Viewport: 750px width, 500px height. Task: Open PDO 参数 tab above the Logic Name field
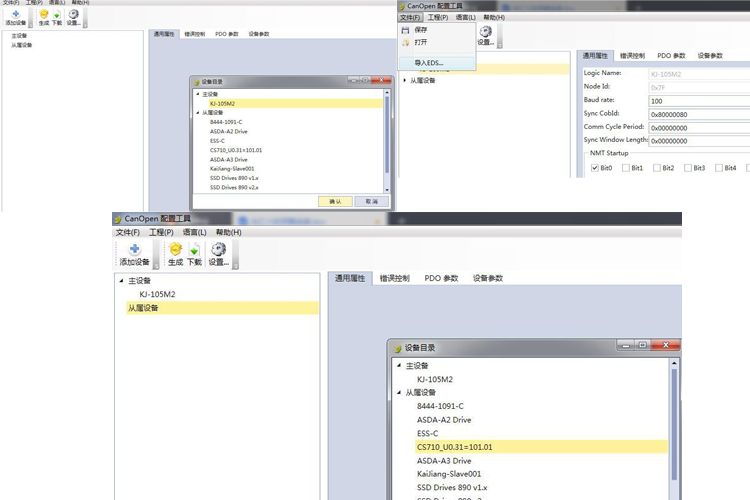click(x=671, y=56)
